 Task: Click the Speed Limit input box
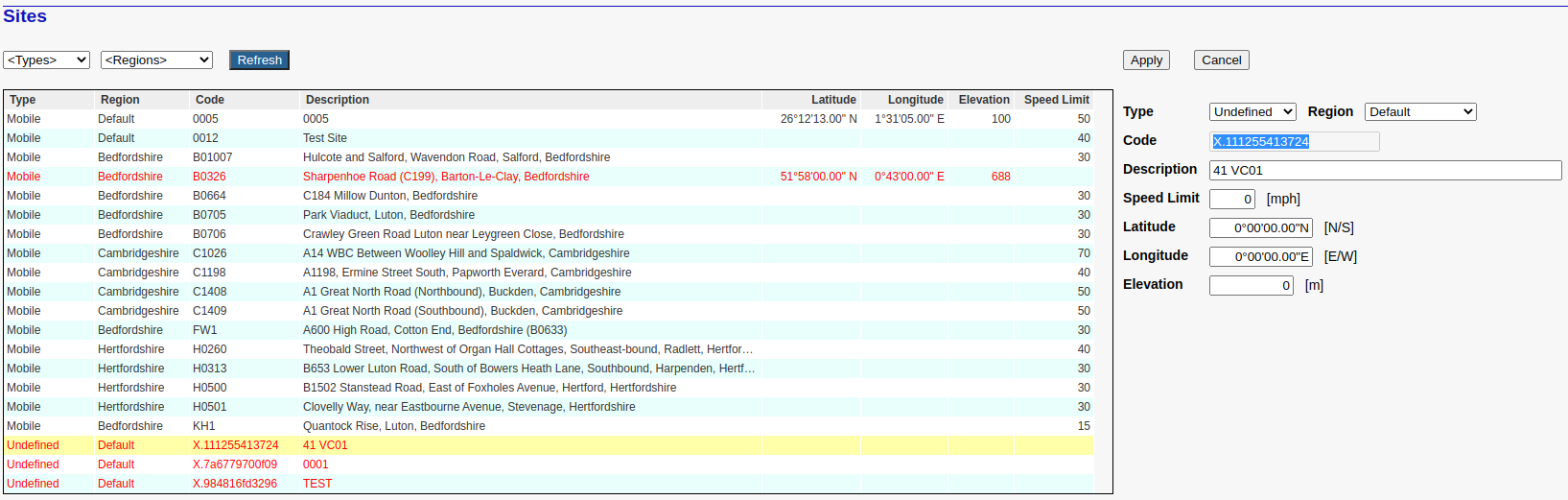pyautogui.click(x=1231, y=200)
